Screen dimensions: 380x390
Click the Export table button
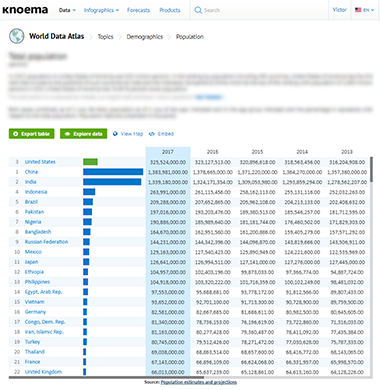pyautogui.click(x=32, y=134)
